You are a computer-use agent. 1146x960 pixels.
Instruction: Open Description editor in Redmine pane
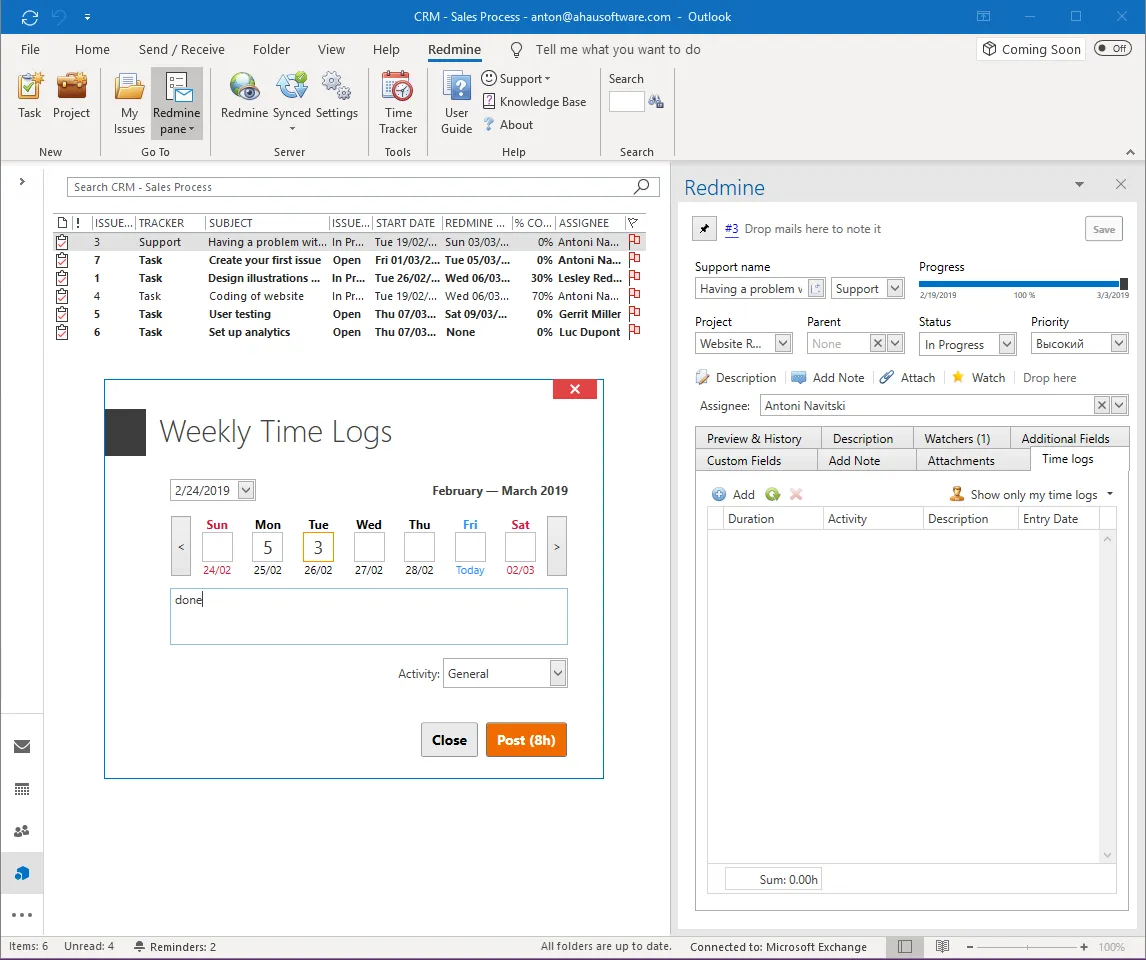click(x=736, y=378)
